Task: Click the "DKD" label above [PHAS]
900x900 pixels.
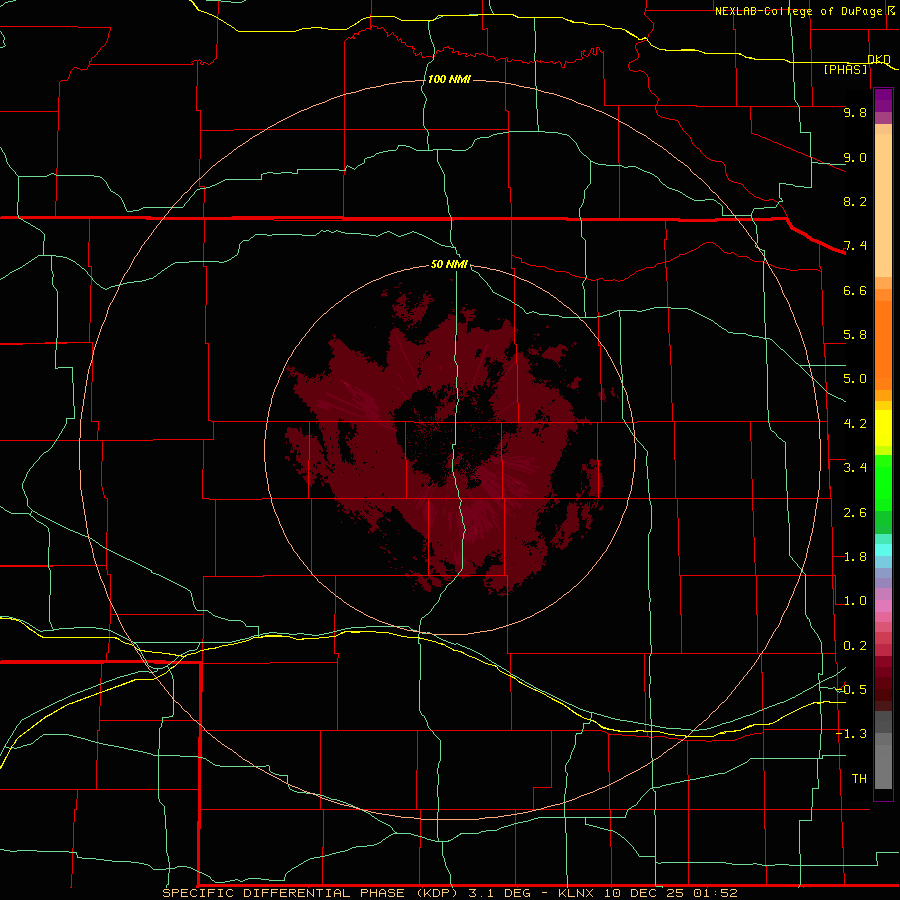Action: 879,59
